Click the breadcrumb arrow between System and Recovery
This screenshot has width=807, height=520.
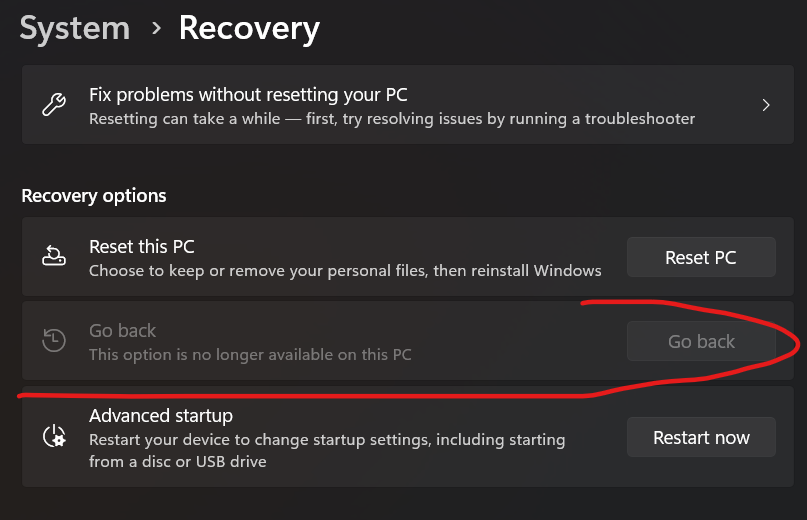coord(156,28)
